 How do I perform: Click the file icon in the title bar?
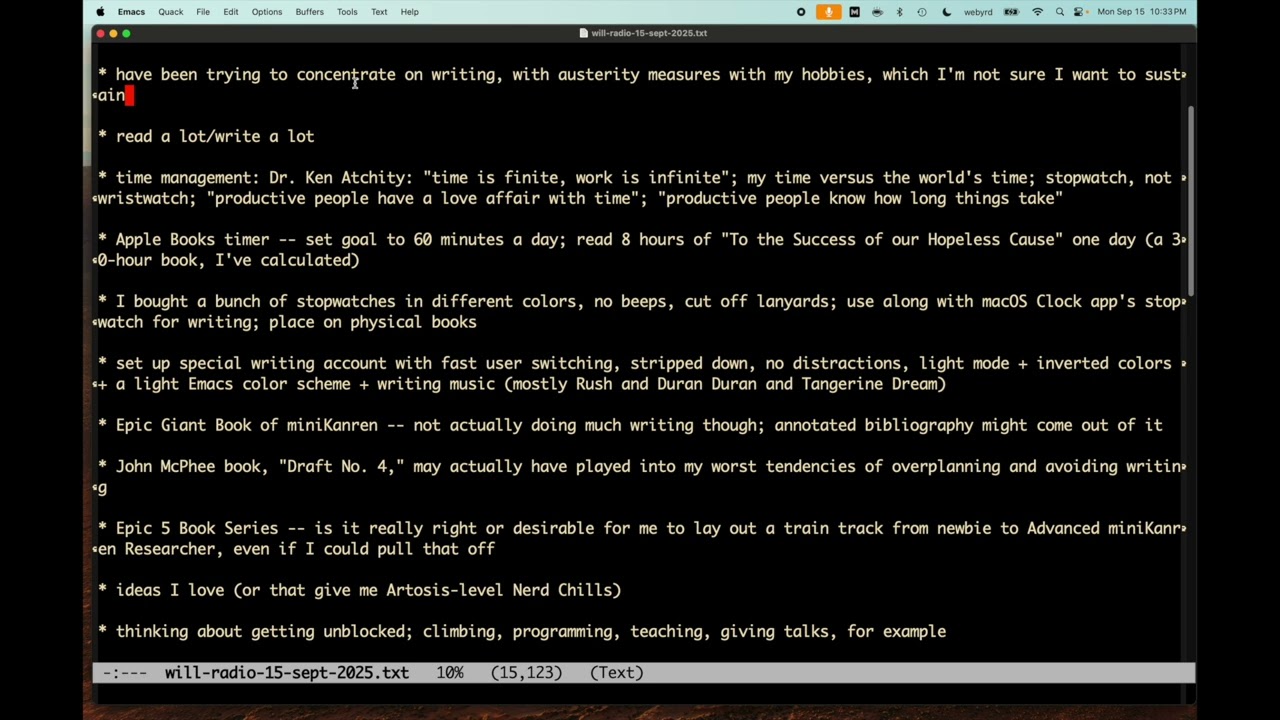tap(583, 33)
